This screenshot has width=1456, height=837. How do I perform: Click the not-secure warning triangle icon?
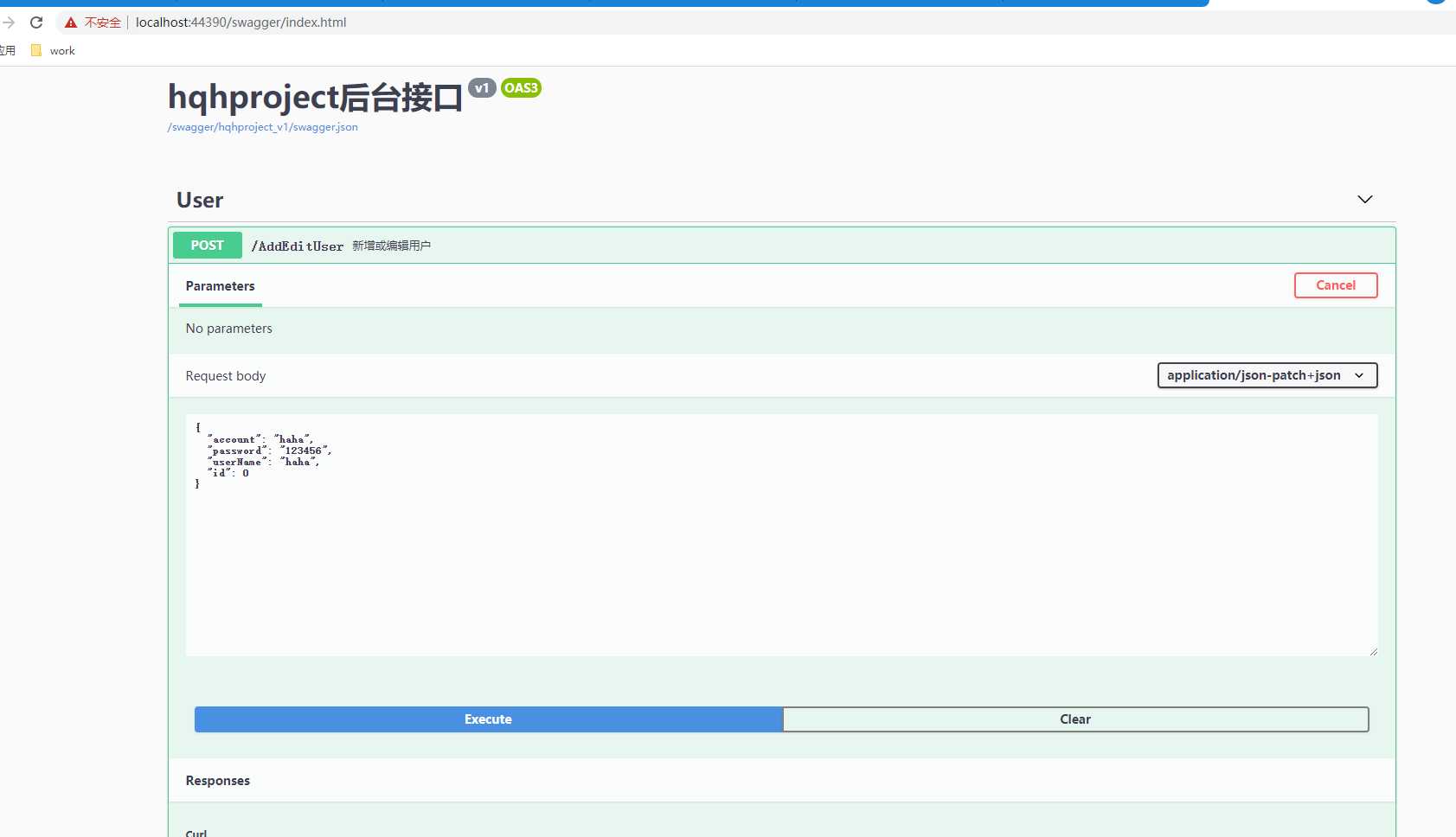pos(71,22)
